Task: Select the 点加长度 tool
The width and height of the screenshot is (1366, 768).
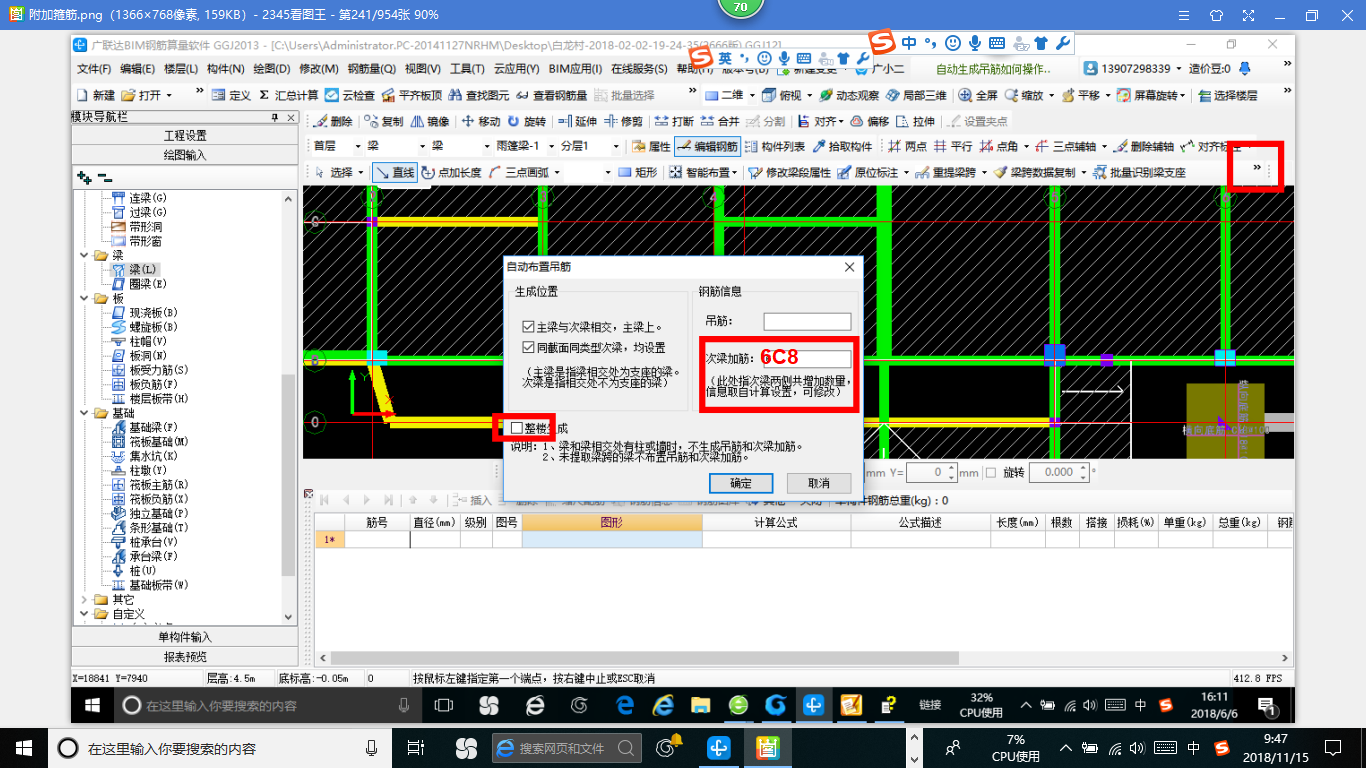Action: tap(452, 172)
